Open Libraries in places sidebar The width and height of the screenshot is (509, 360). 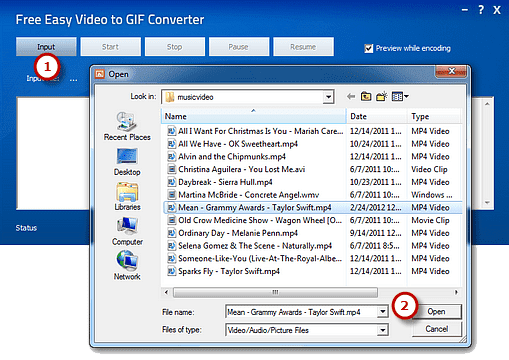pos(127,196)
